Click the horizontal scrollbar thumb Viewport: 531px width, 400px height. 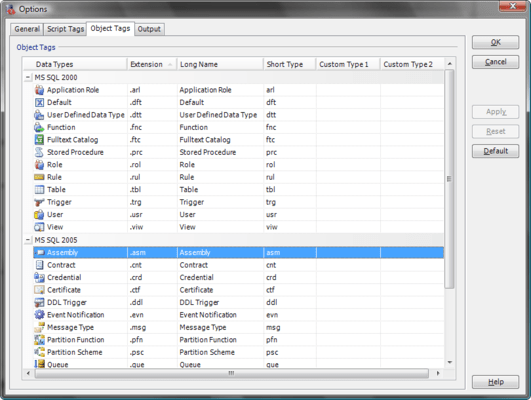[231, 373]
